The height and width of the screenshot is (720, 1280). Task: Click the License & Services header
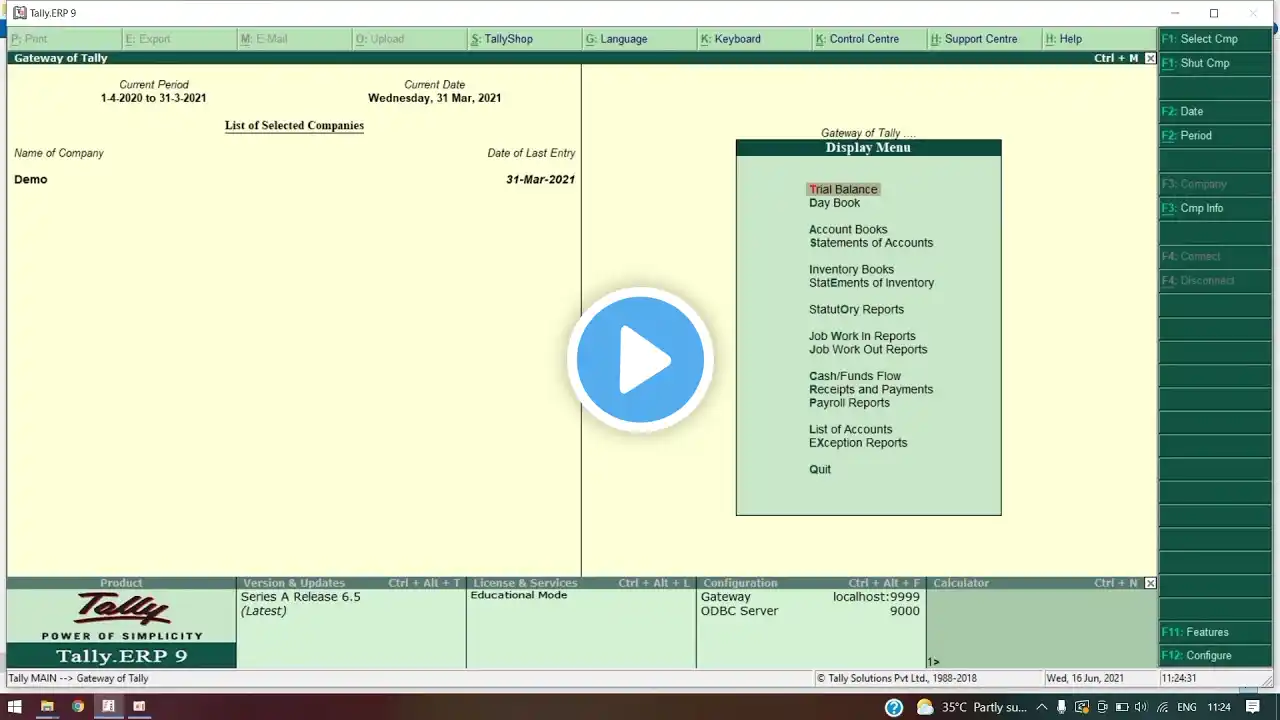(581, 583)
